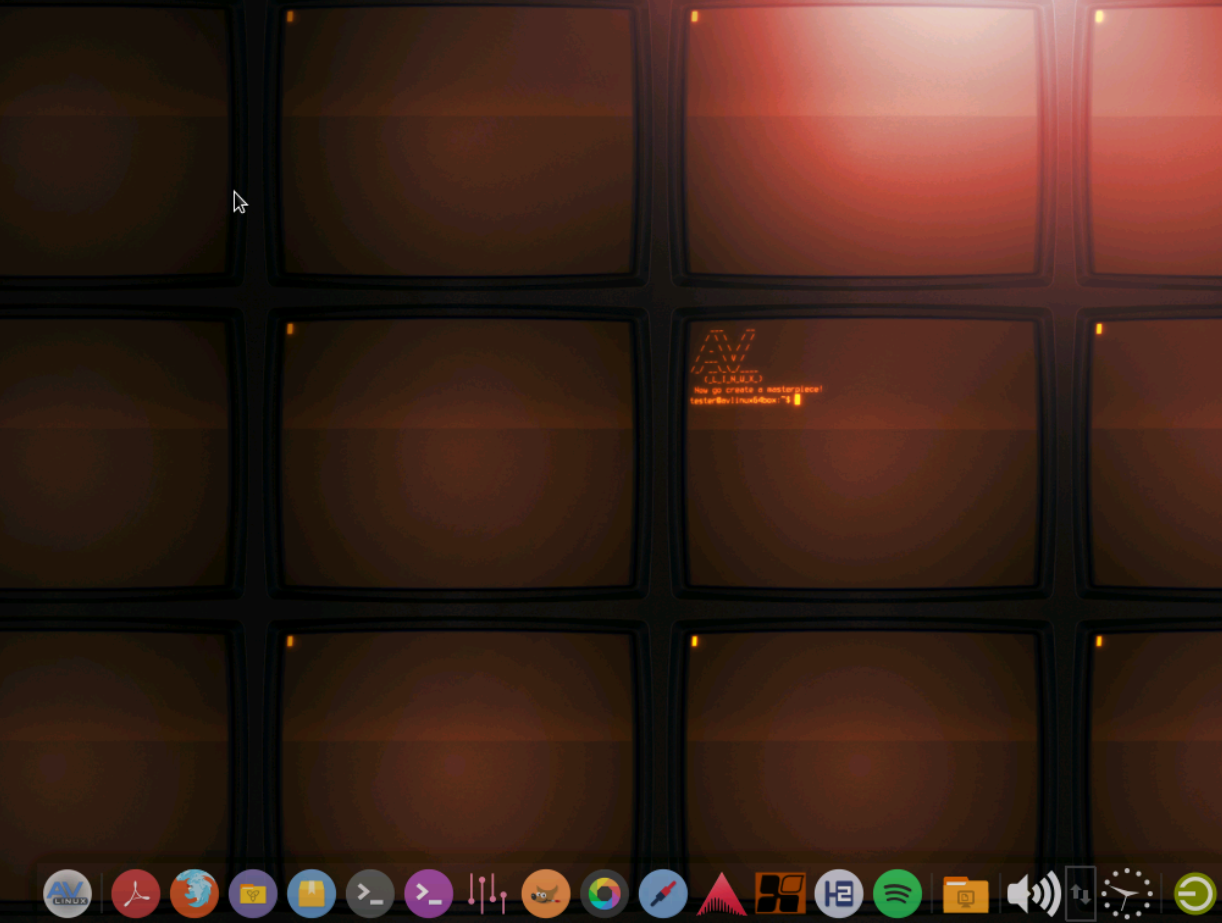
Task: Click the green logout button
Action: coord(1194,893)
